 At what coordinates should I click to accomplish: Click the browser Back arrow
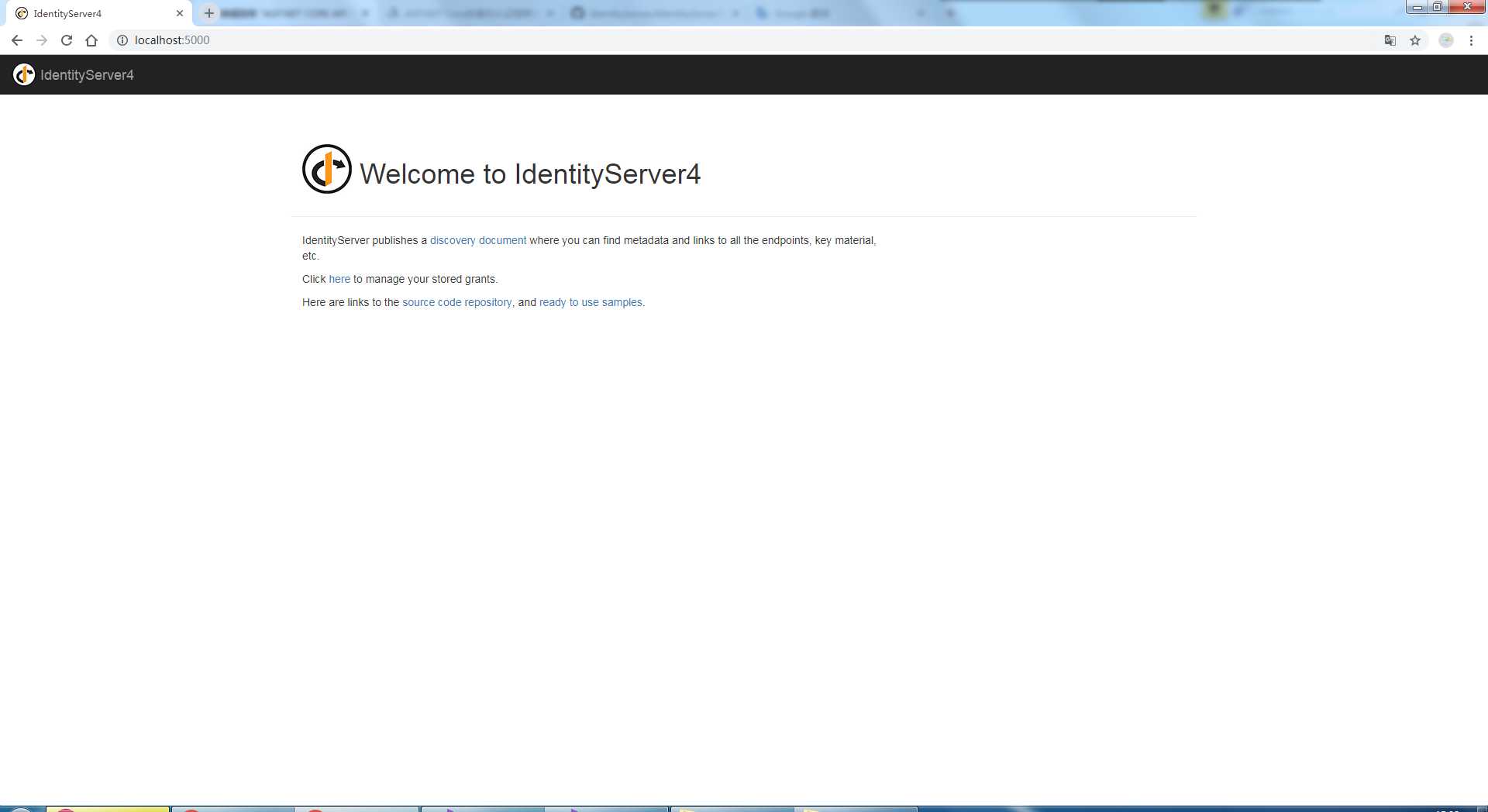coord(17,40)
